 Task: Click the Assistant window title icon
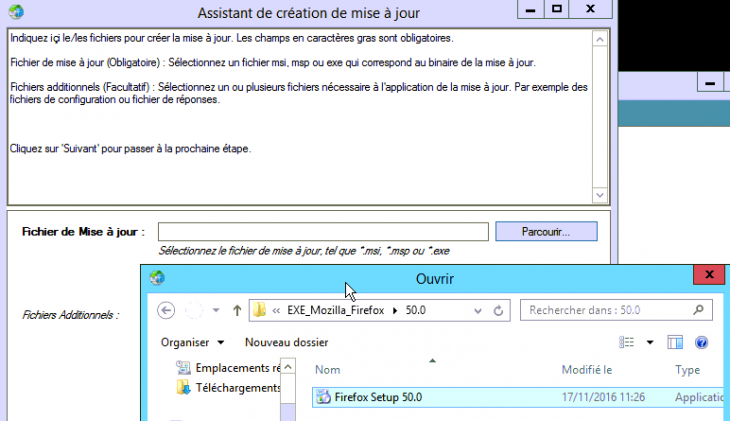click(x=16, y=11)
